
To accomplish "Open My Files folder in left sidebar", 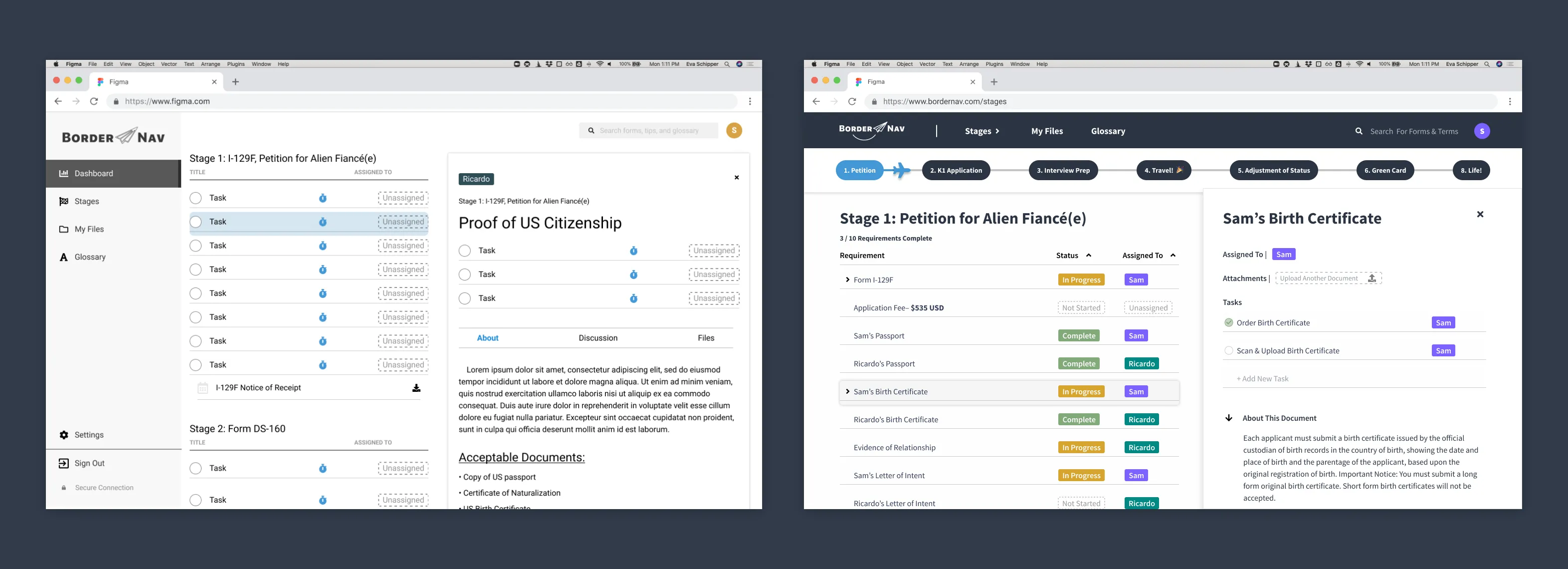I will point(64,230).
